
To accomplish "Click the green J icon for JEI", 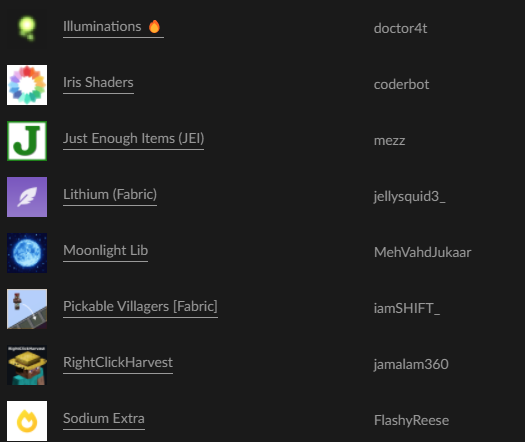I will tap(27, 141).
